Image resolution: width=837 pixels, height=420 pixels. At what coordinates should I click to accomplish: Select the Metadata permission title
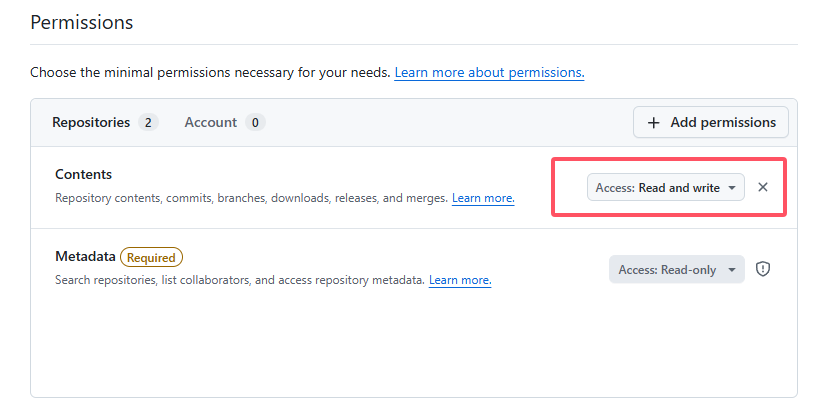coord(85,257)
